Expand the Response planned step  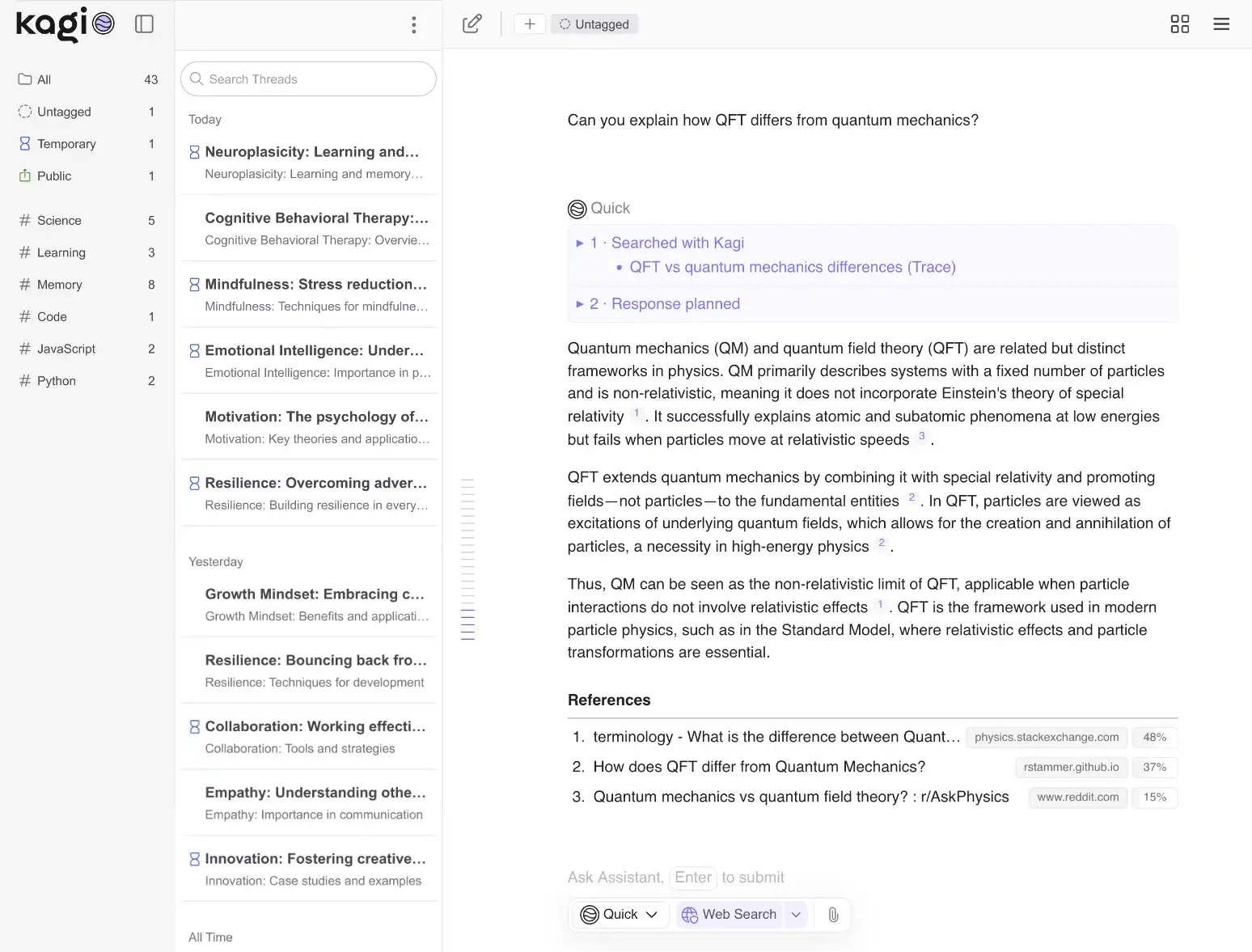(x=675, y=304)
